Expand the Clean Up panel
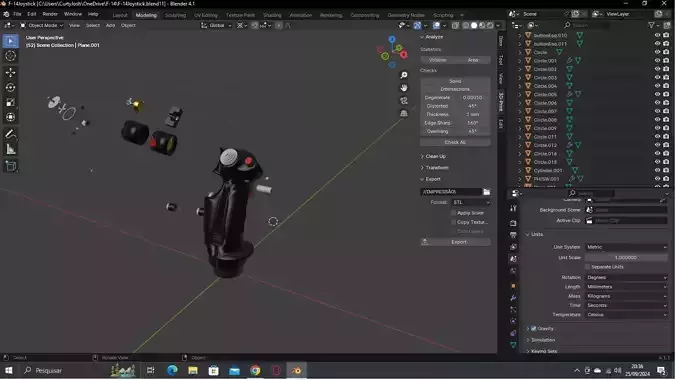Viewport: 676px width, 380px height. point(435,157)
